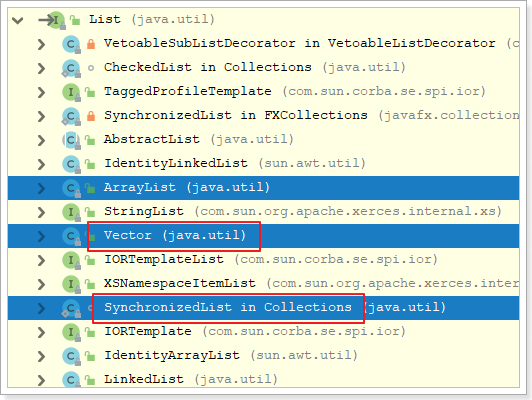Click public icon beside IdentityLinkedList
The image size is (532, 400).
90,164
